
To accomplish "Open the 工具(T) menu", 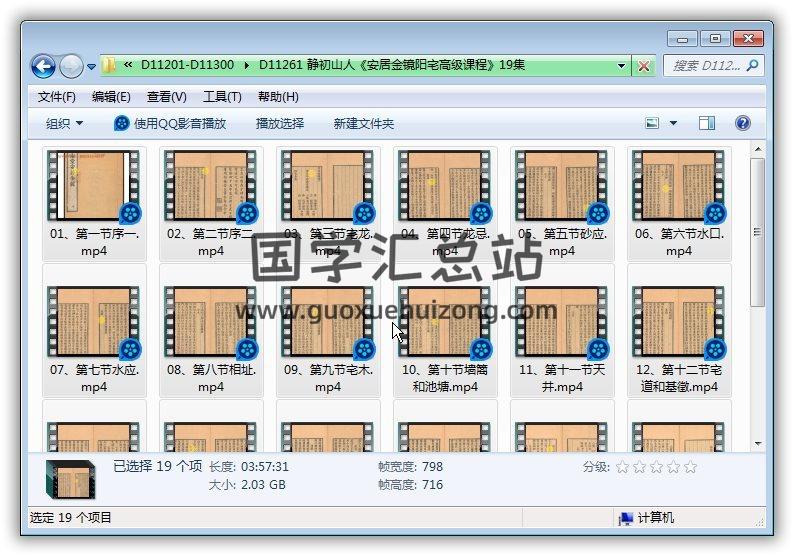I will point(221,97).
